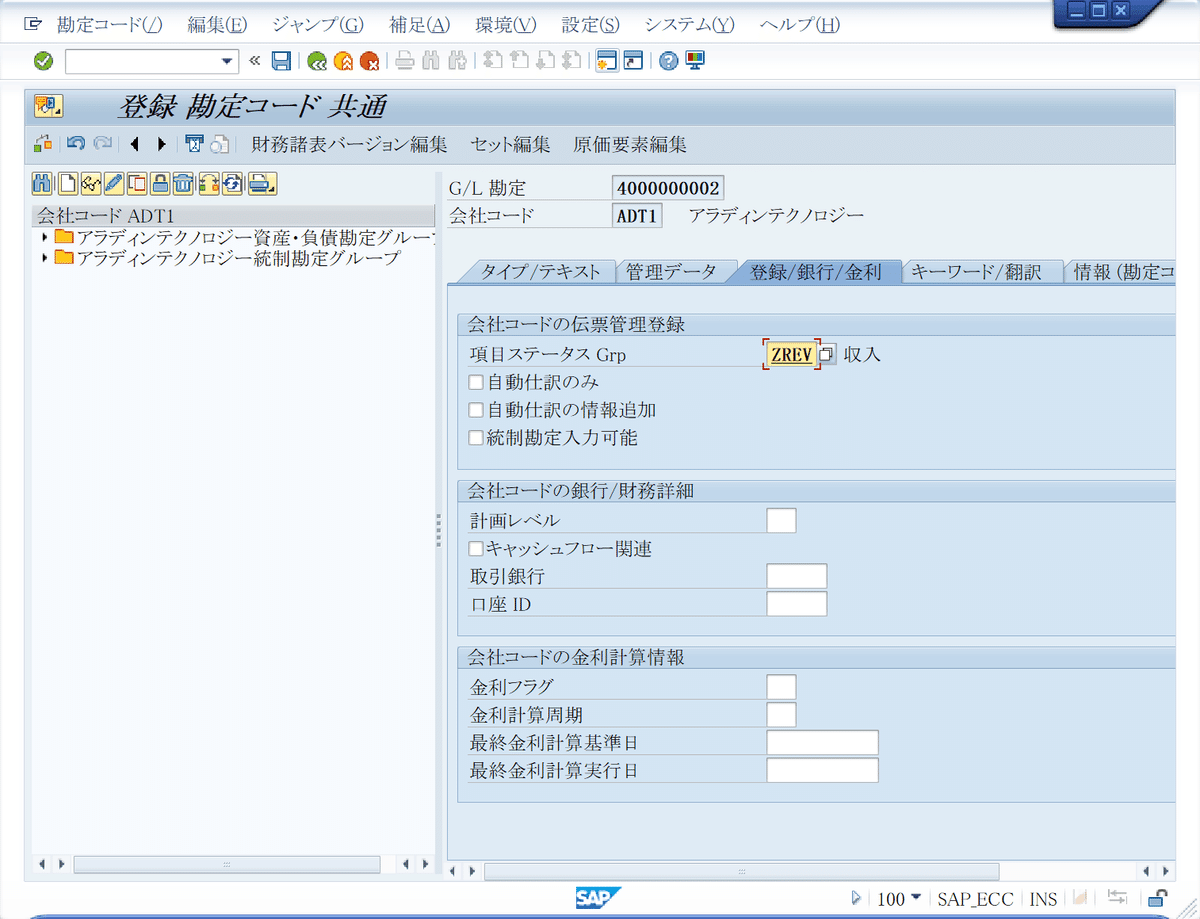Screen dimensions: 1200x919
Task: Select the Find binoculars icon above the tree
Action: pyautogui.click(x=41, y=183)
